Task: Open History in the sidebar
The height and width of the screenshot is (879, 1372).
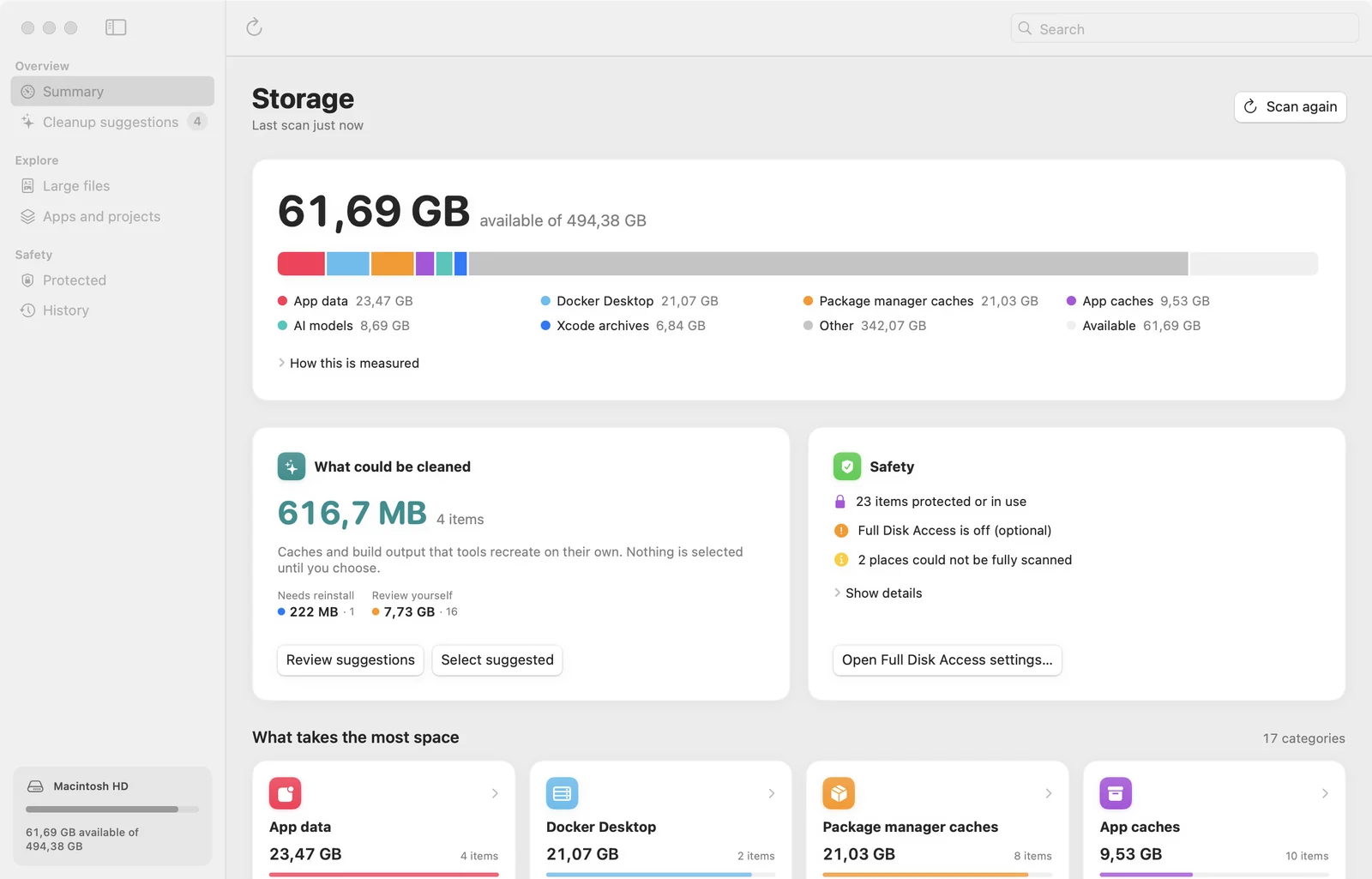Action: pyautogui.click(x=112, y=310)
